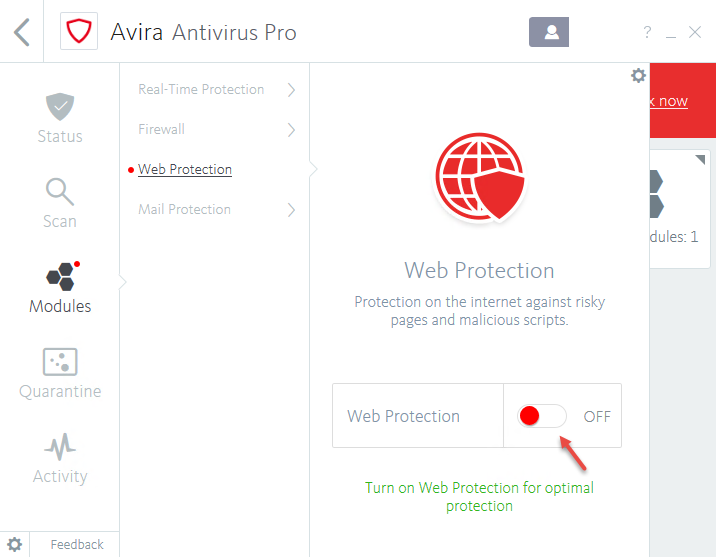This screenshot has width=716, height=557.
Task: Click the Avira red shield logo
Action: point(77,32)
